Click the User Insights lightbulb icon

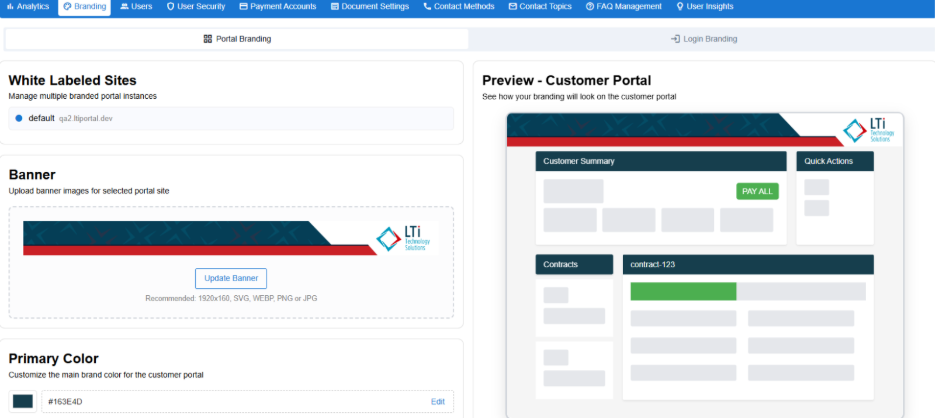click(680, 7)
